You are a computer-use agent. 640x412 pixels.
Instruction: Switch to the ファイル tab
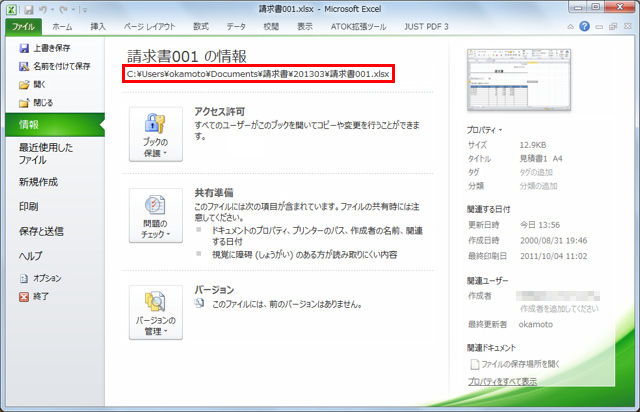[x=23, y=27]
